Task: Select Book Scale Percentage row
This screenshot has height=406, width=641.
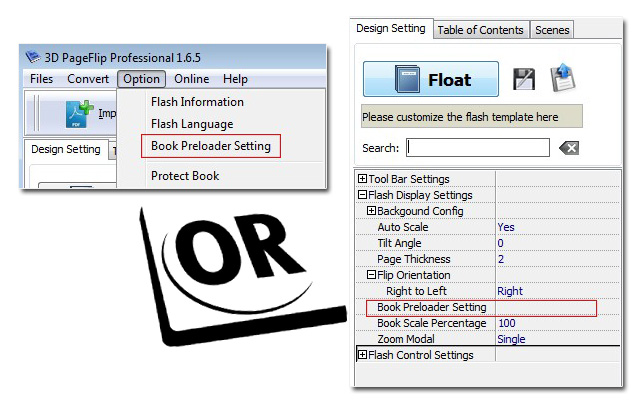Action: (x=488, y=323)
